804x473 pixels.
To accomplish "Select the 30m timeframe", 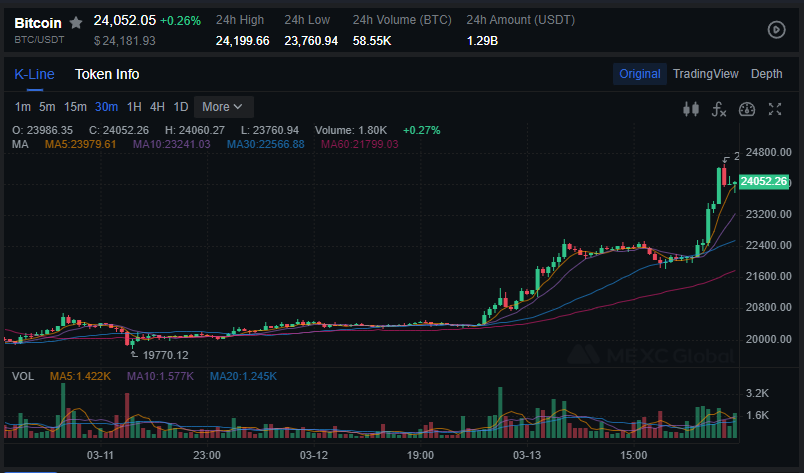I will coord(106,107).
